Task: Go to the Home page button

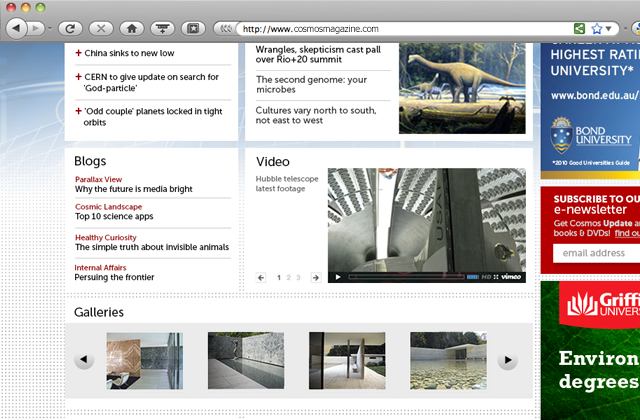Action: click(131, 29)
